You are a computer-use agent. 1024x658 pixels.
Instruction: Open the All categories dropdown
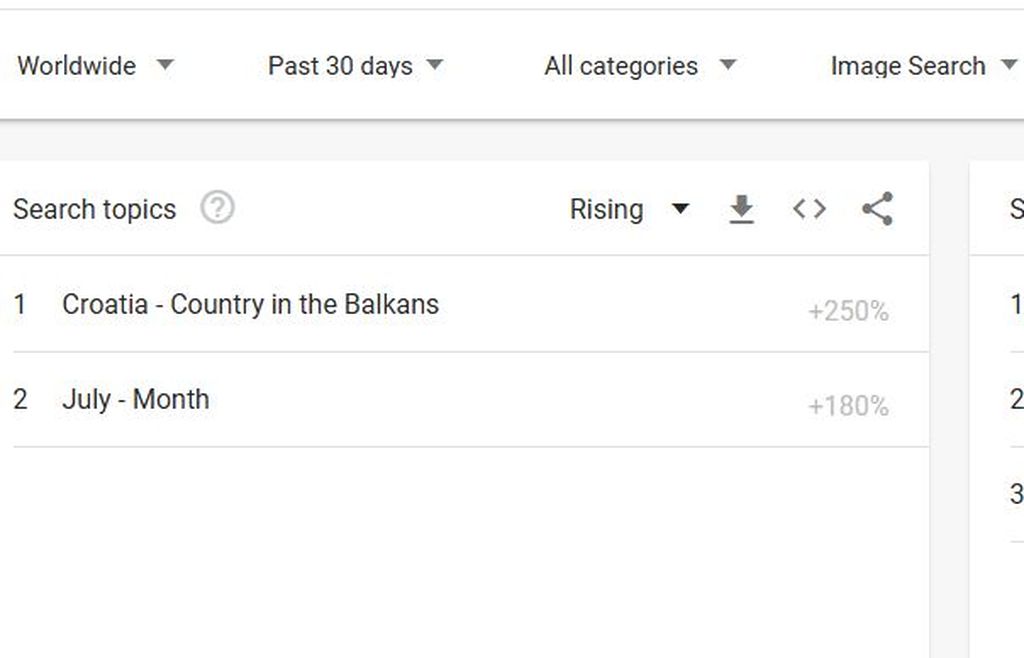(638, 66)
